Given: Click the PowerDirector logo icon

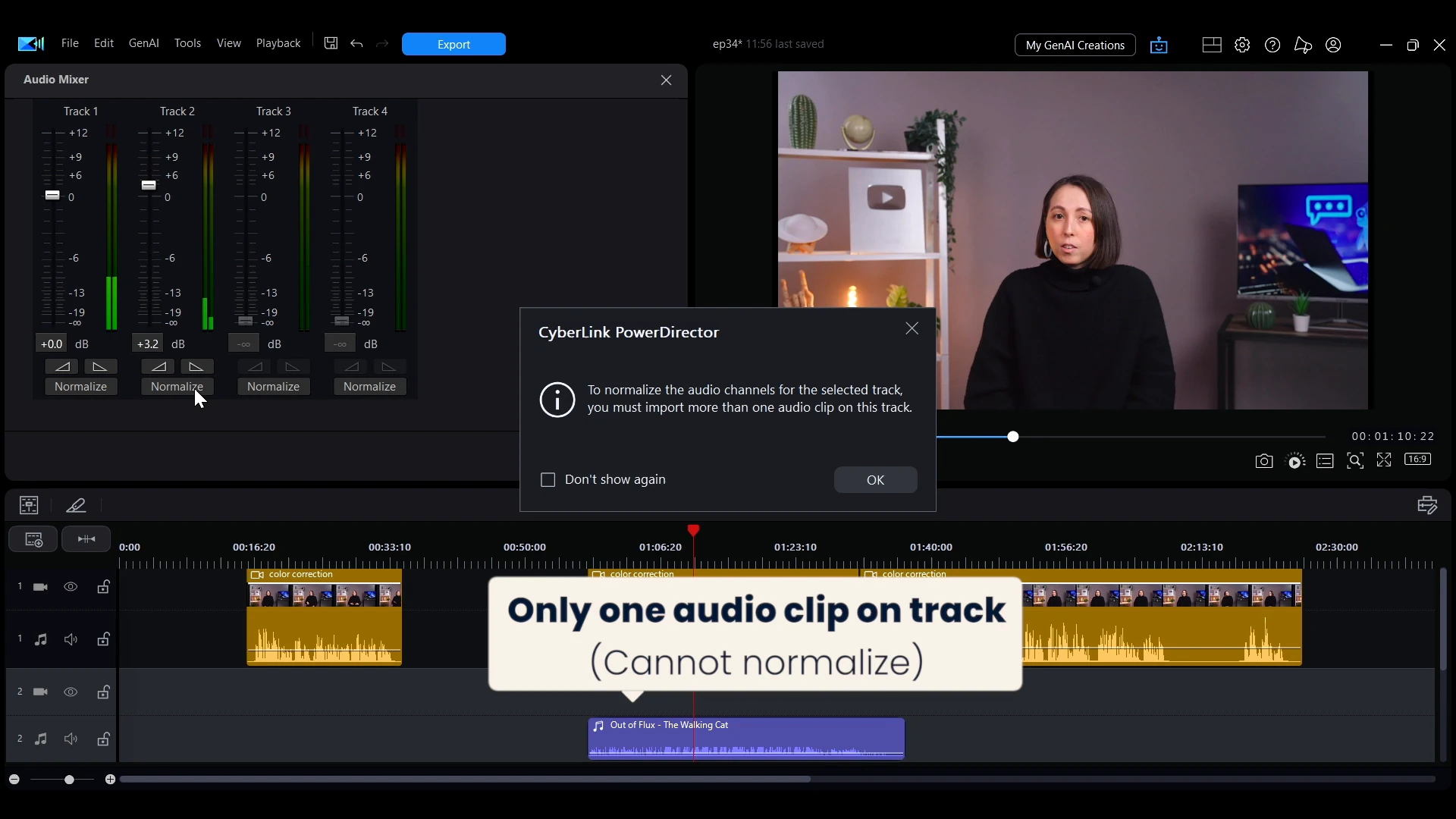Looking at the screenshot, I should pyautogui.click(x=31, y=44).
